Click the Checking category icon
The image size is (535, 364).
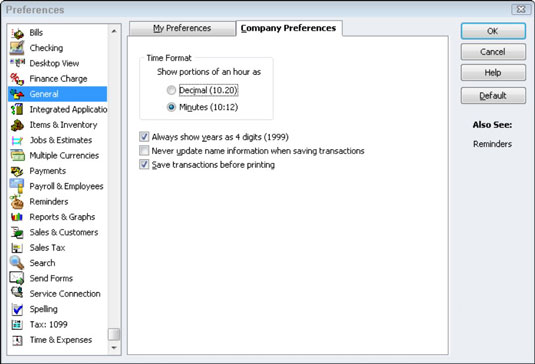pyautogui.click(x=17, y=48)
